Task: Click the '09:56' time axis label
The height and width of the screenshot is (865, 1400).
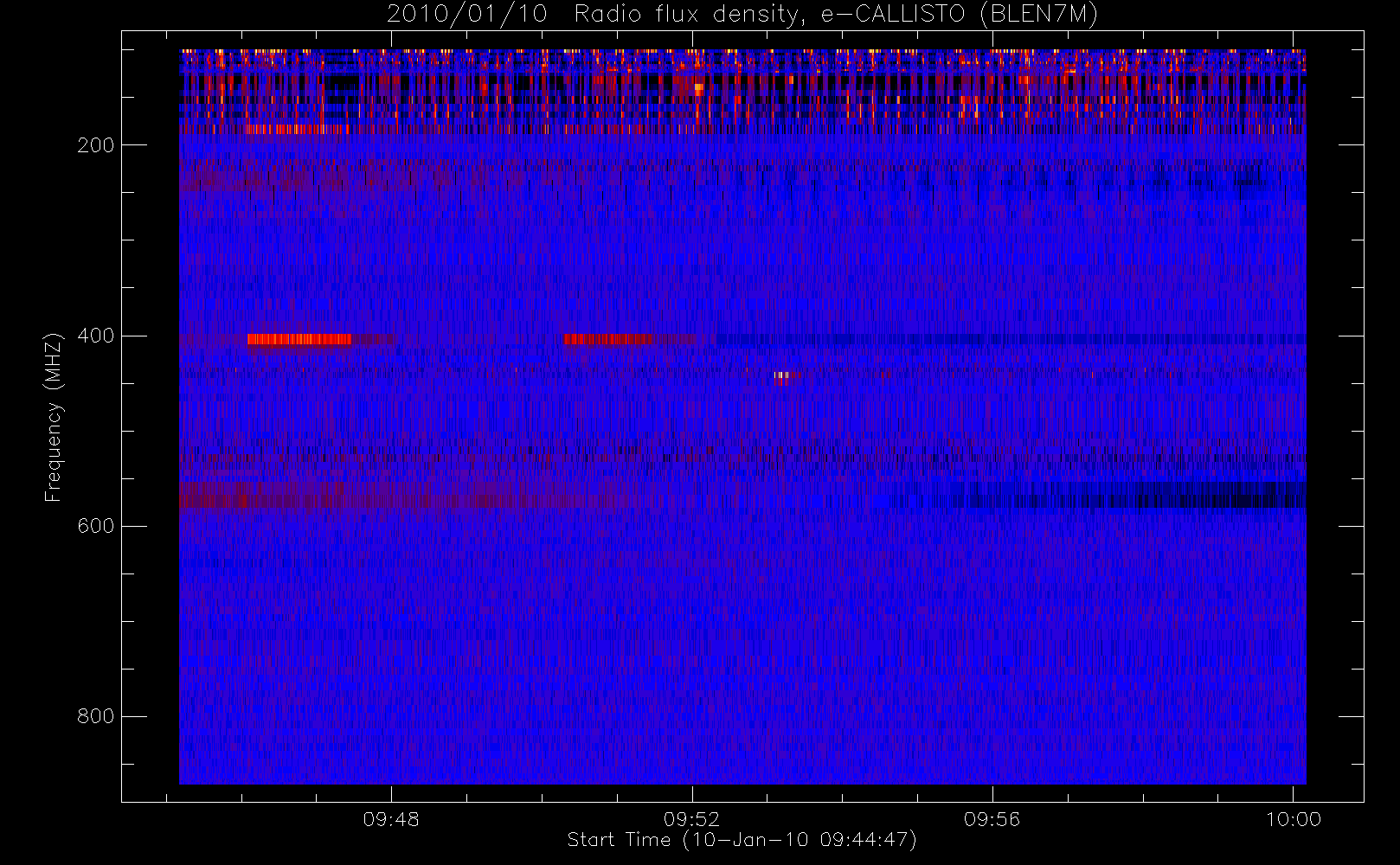Action: pyautogui.click(x=992, y=819)
